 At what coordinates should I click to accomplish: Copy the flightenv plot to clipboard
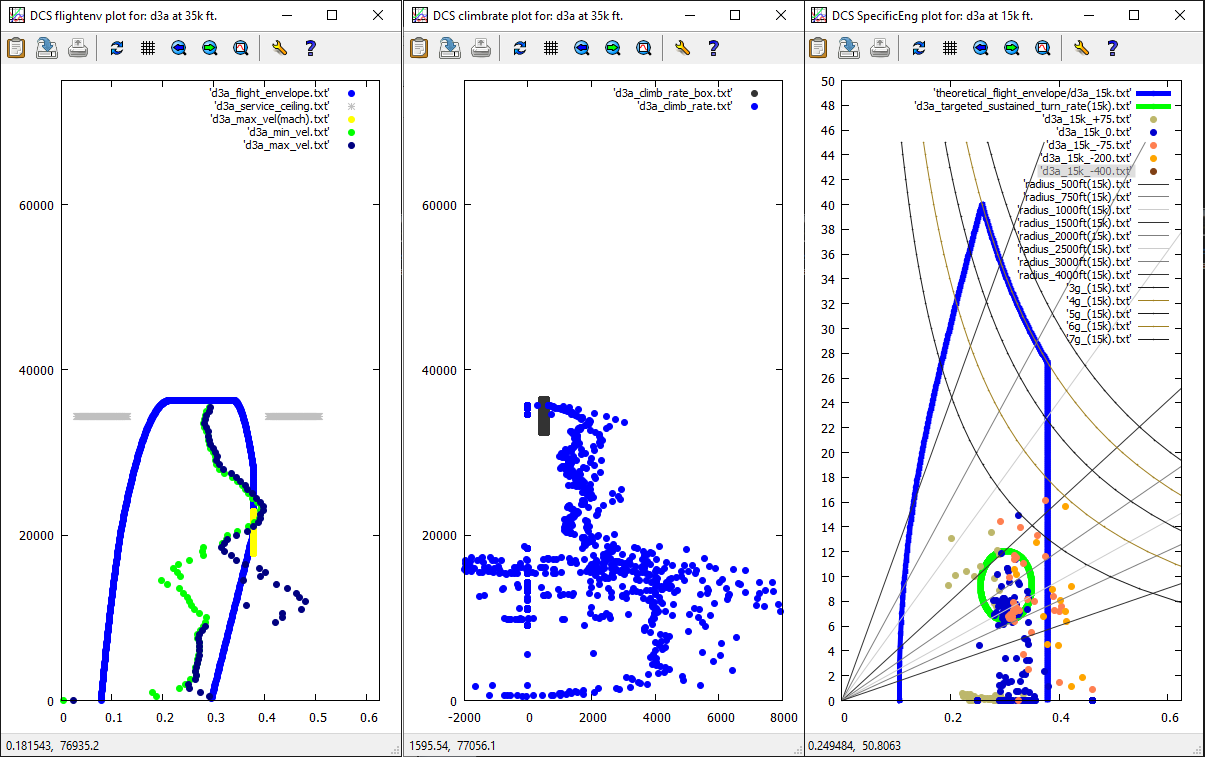tap(16, 48)
